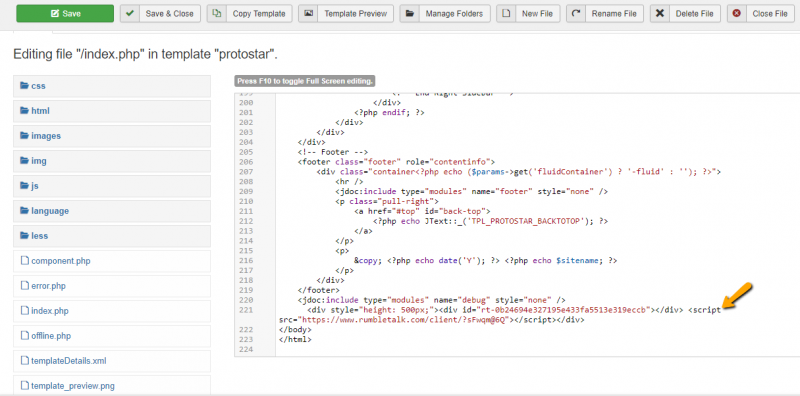The width and height of the screenshot is (800, 396).
Task: Click line number 206 in gutter
Action: click(246, 161)
